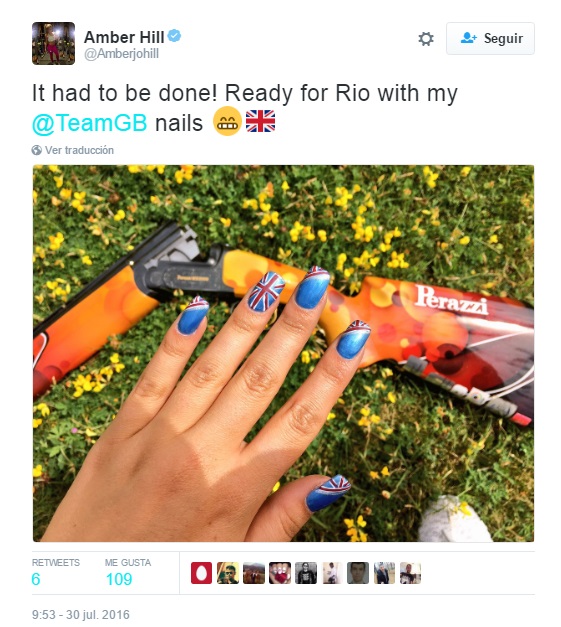
Task: Open the tweet timestamp 9:53 - 30 jul. 2016
Action: pos(81,615)
